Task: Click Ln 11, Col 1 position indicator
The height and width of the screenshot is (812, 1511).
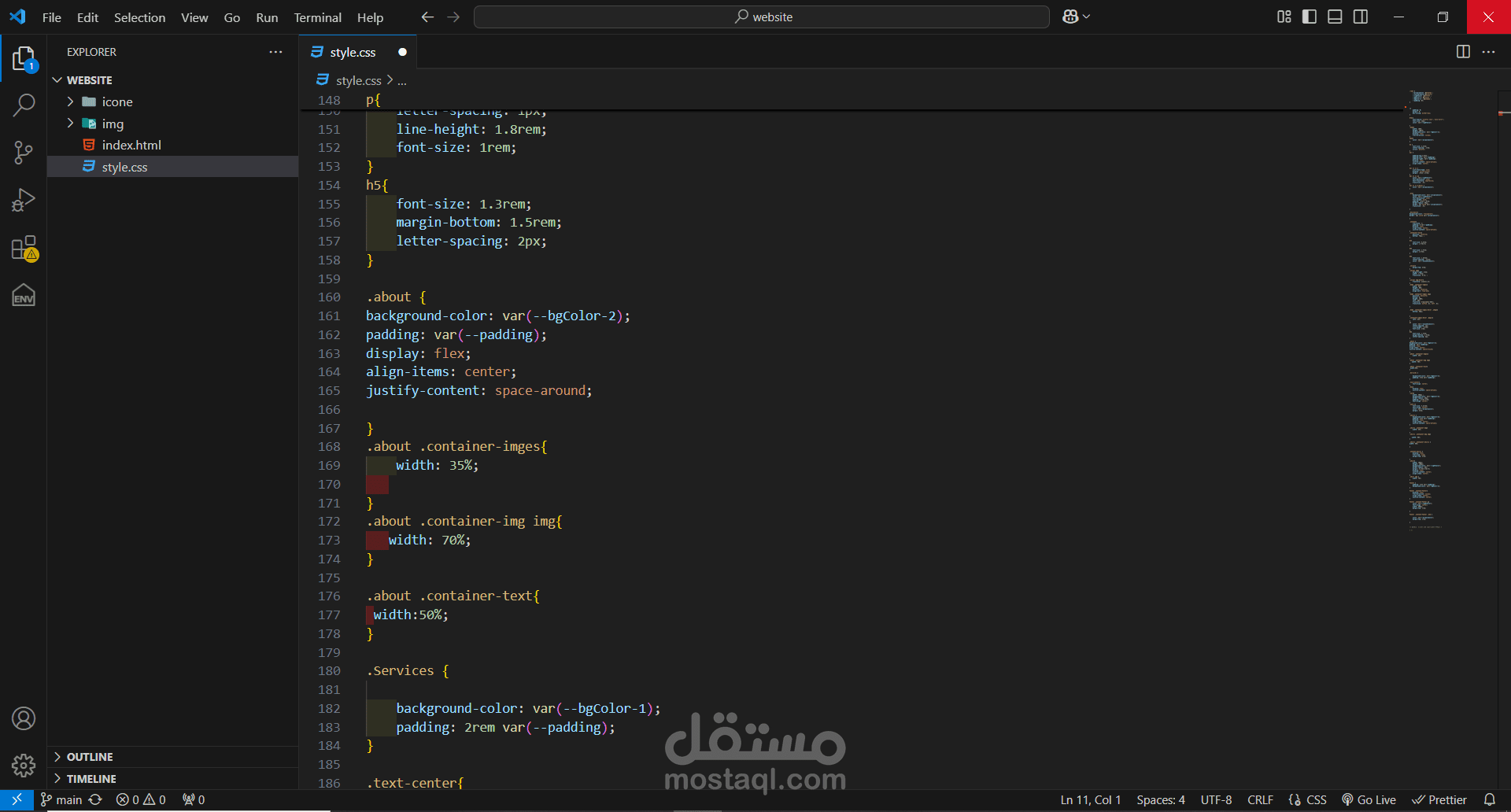Action: 1090,799
